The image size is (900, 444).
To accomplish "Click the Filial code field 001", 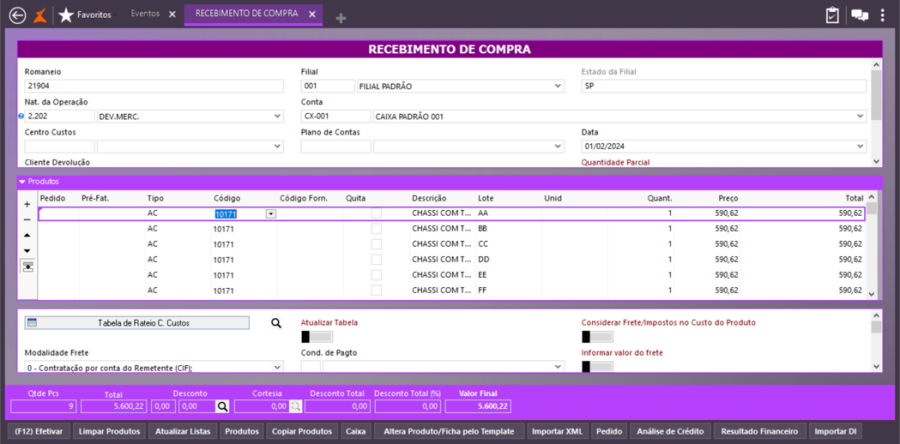I will click(x=328, y=86).
